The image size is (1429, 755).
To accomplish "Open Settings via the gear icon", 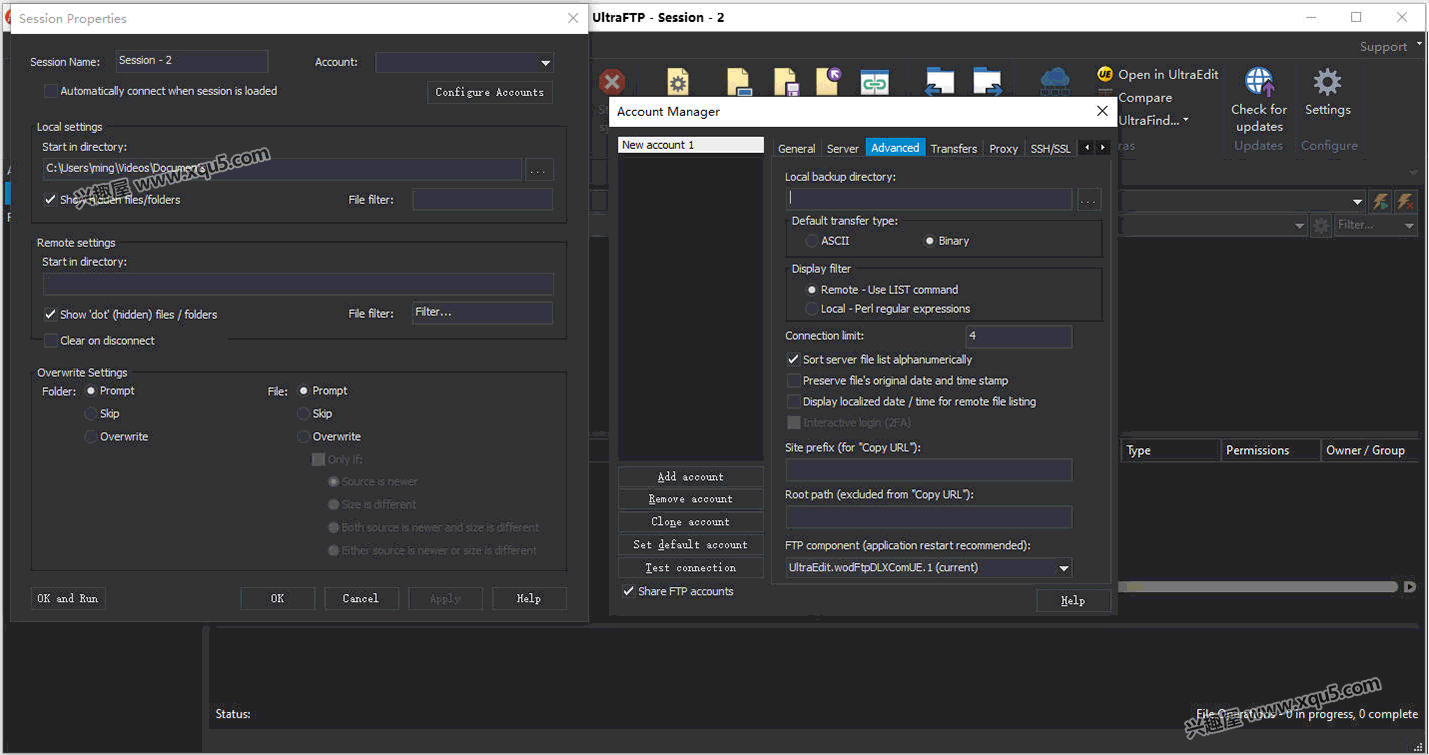I will [x=1327, y=82].
